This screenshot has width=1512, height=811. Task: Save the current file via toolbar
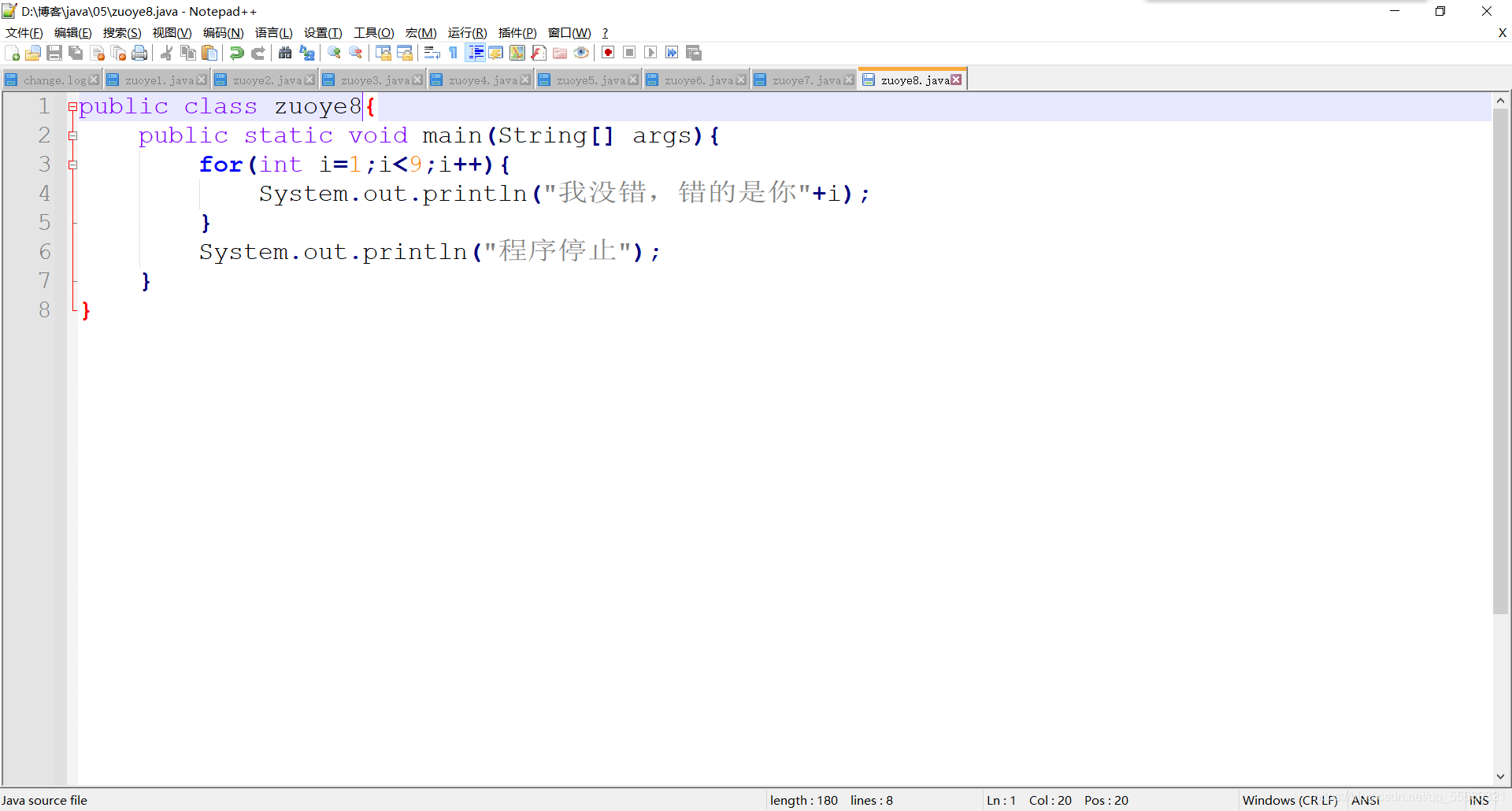coord(54,53)
